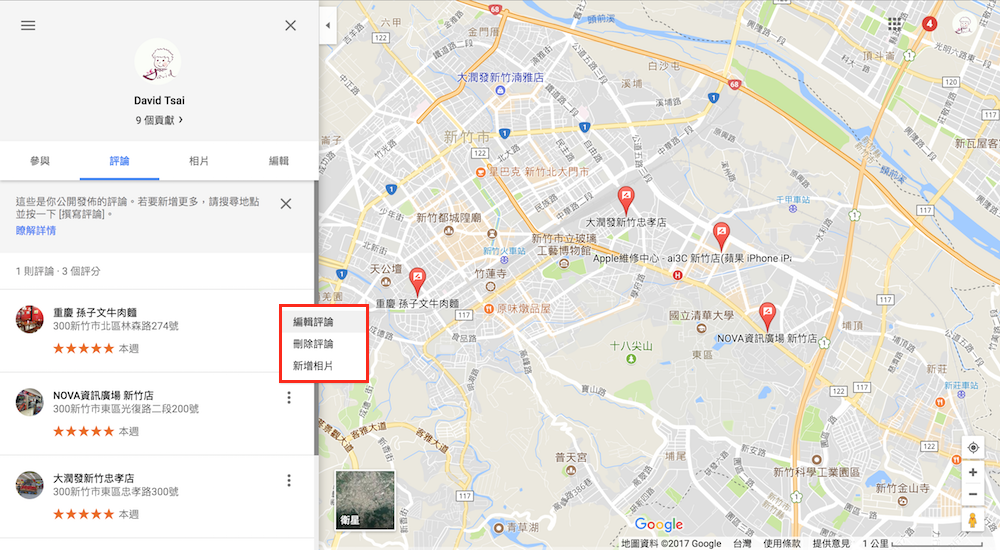Click the 新竹金山寺 map marker
The height and width of the screenshot is (550, 1000).
(x=902, y=502)
